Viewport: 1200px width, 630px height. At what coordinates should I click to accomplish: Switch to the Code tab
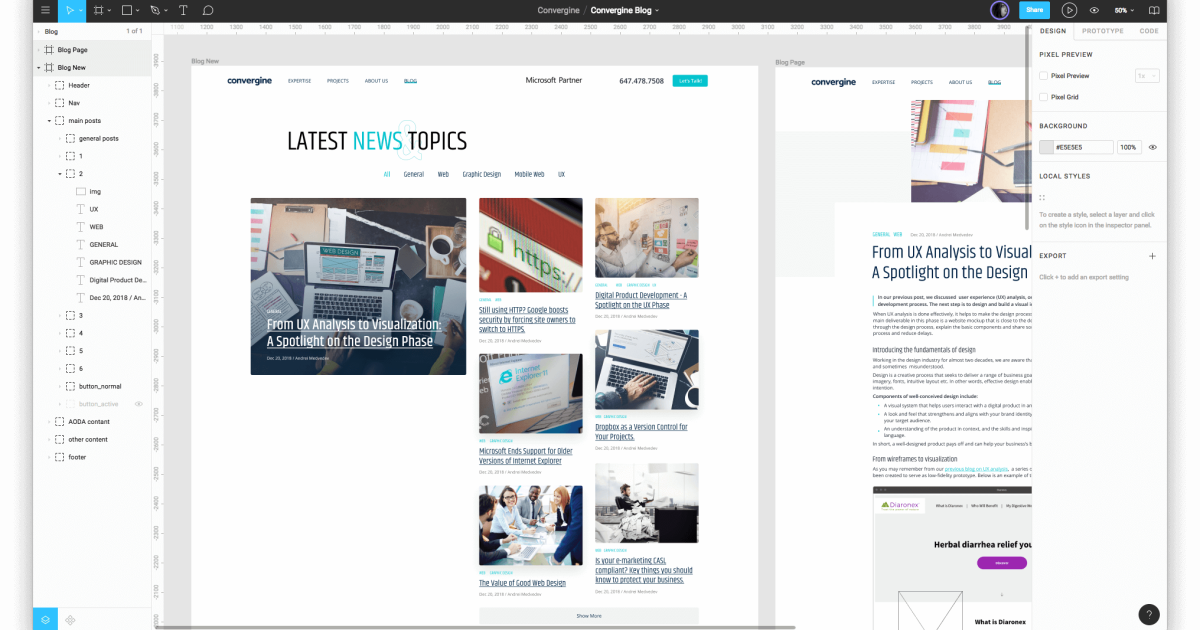(1150, 31)
